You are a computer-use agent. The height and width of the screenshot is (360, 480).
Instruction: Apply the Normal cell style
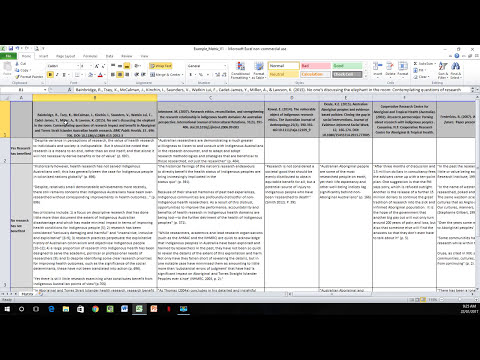pyautogui.click(x=284, y=66)
